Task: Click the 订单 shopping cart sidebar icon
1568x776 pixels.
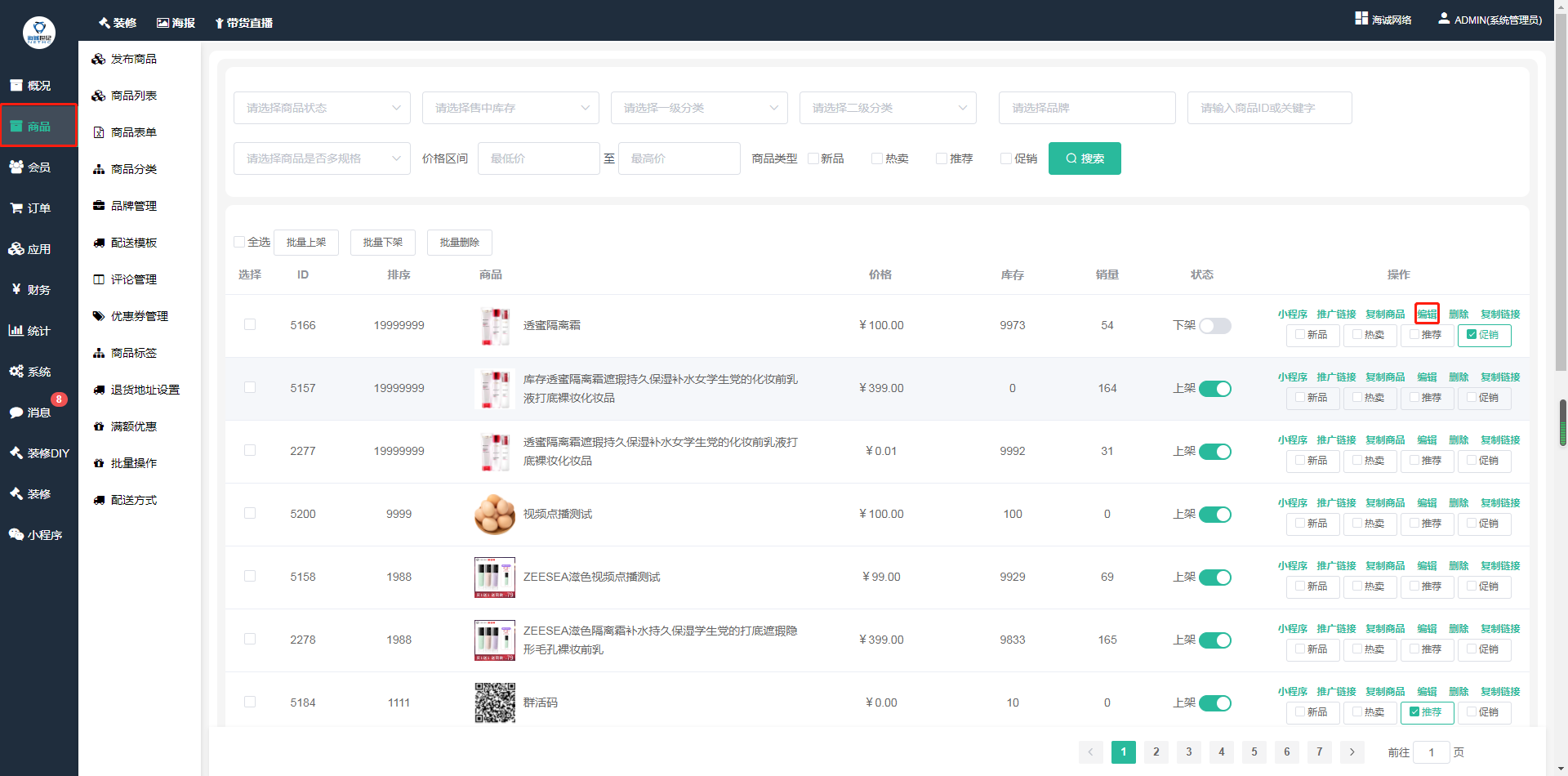Action: [16, 208]
